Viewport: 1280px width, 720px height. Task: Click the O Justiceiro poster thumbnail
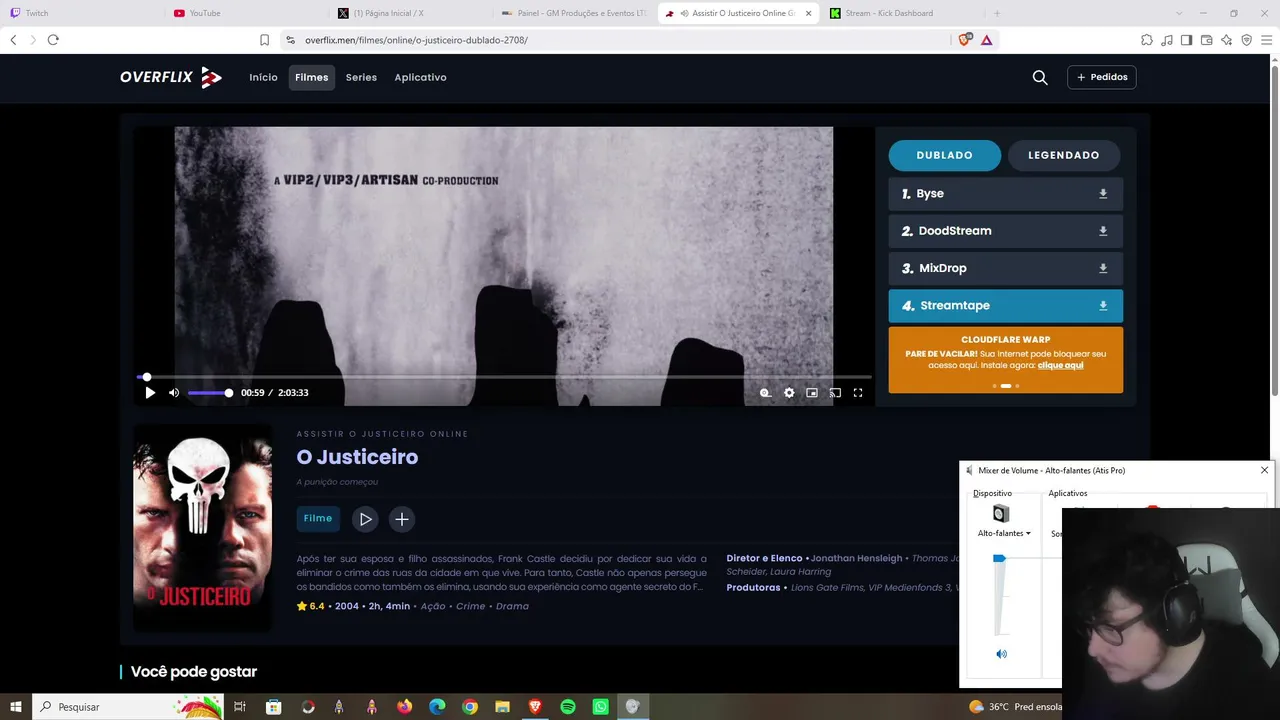203,528
